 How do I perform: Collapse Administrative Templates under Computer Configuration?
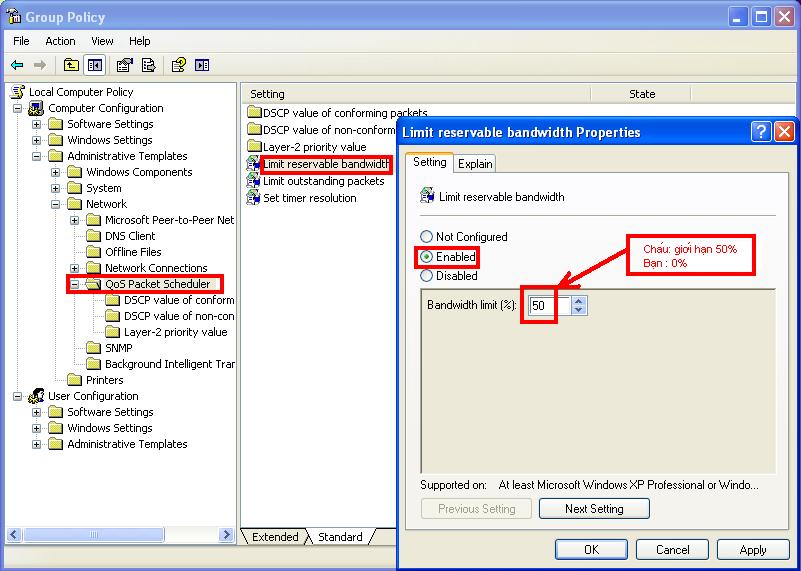coord(36,156)
